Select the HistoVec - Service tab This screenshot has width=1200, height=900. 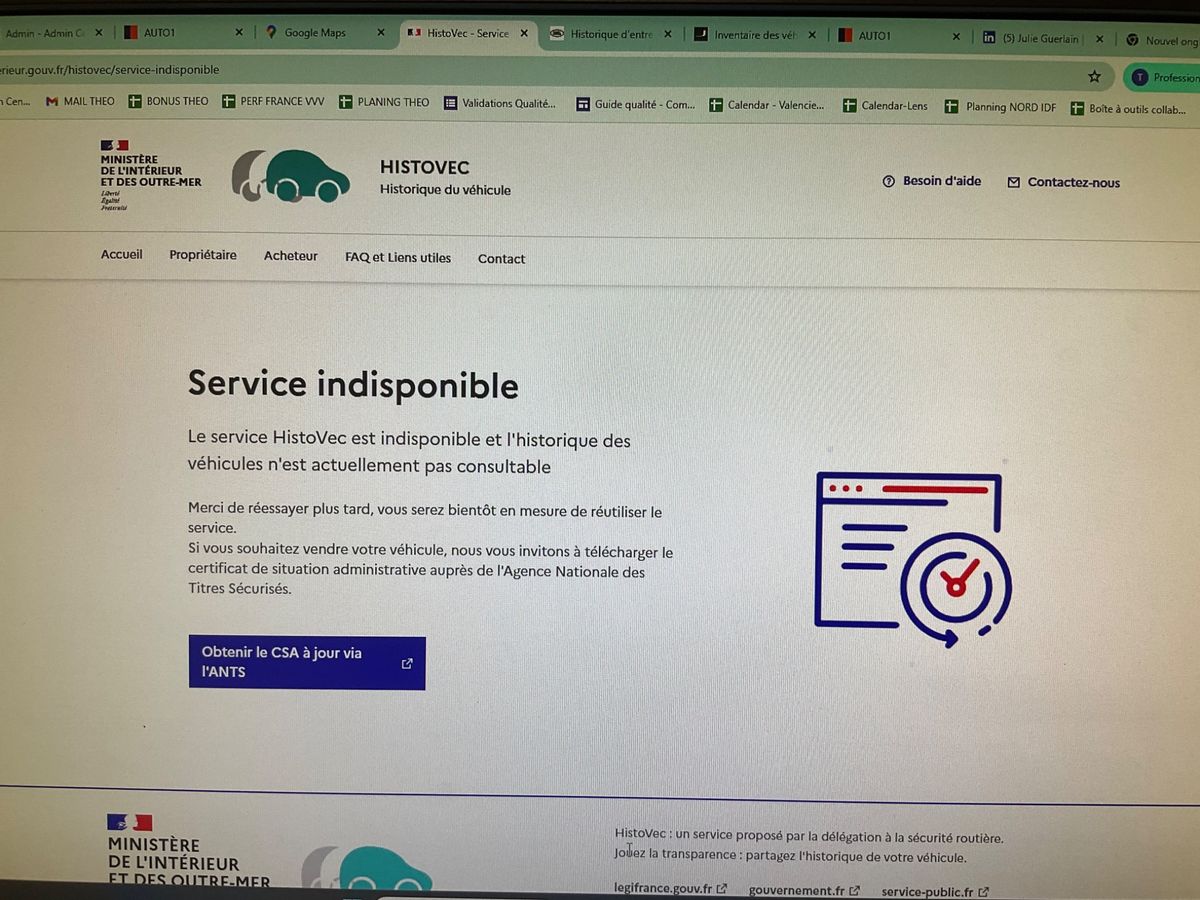[x=468, y=33]
